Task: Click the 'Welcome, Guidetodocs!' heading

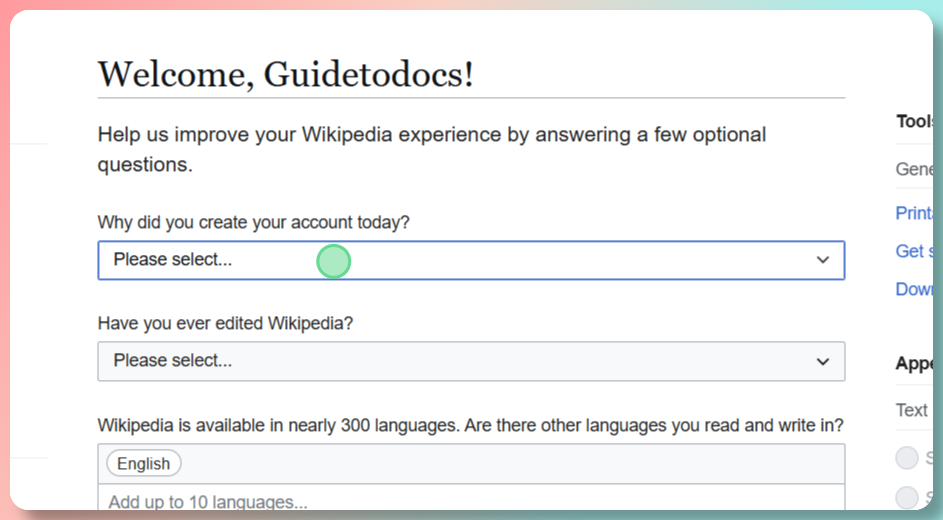Action: point(285,74)
